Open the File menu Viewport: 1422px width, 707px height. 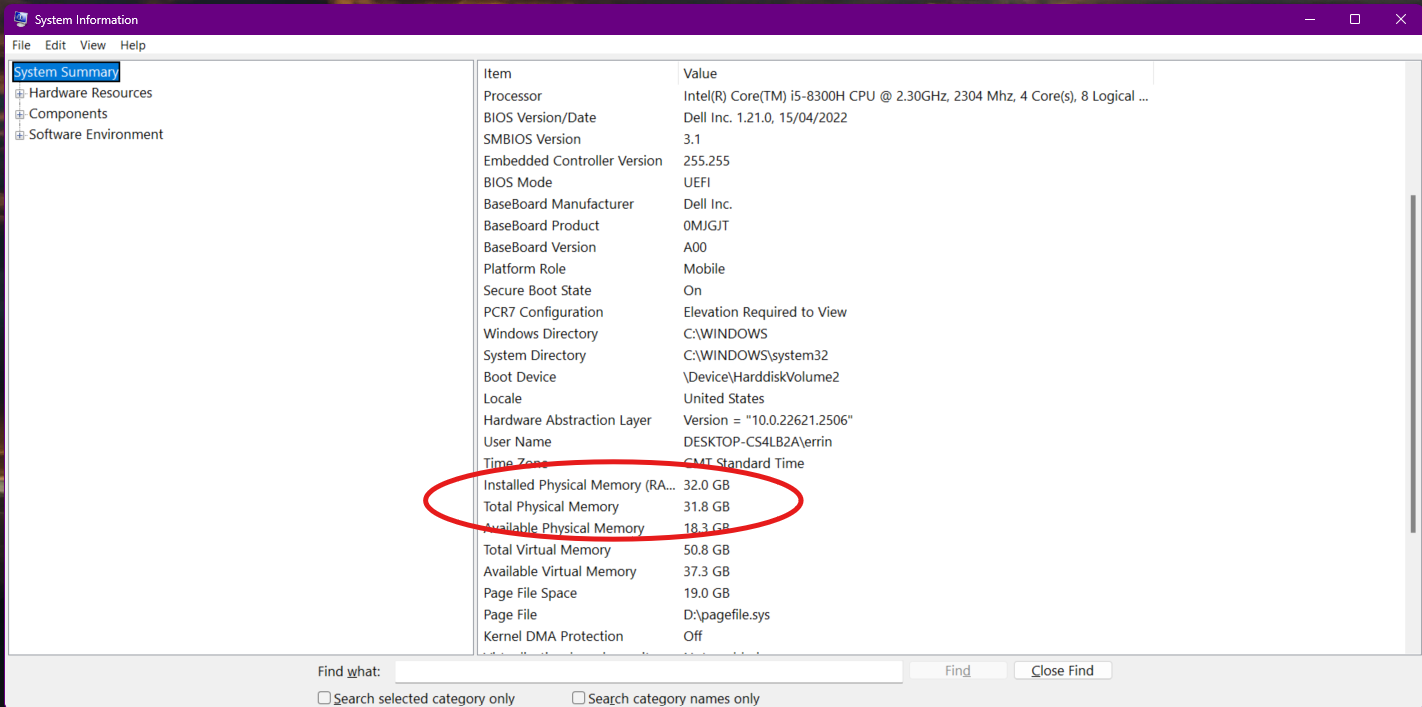tap(21, 45)
